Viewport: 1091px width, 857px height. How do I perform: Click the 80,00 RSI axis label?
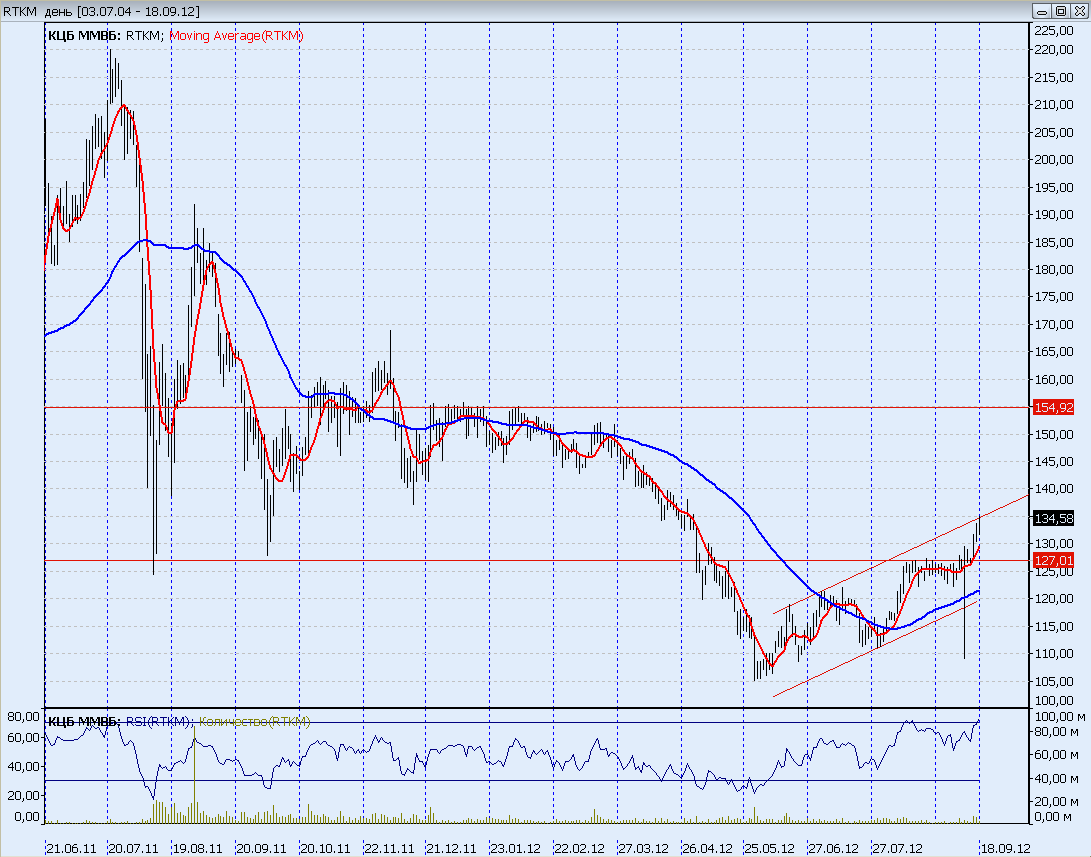click(24, 716)
